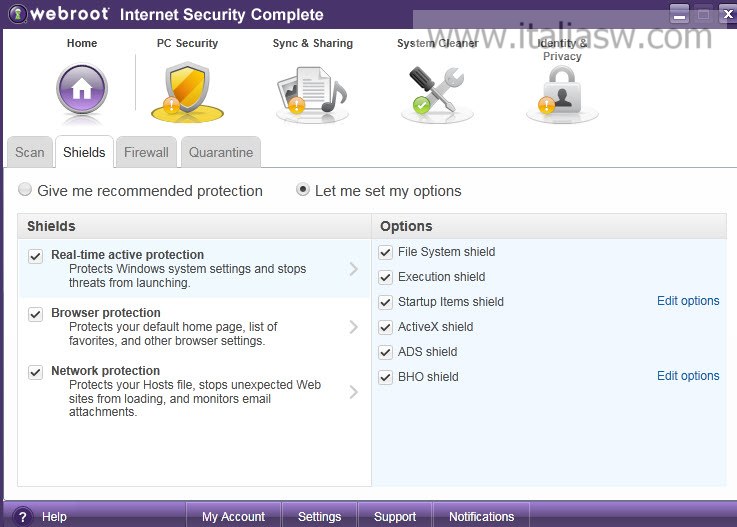Click the ADS shield label
The image size is (737, 527).
[427, 352]
